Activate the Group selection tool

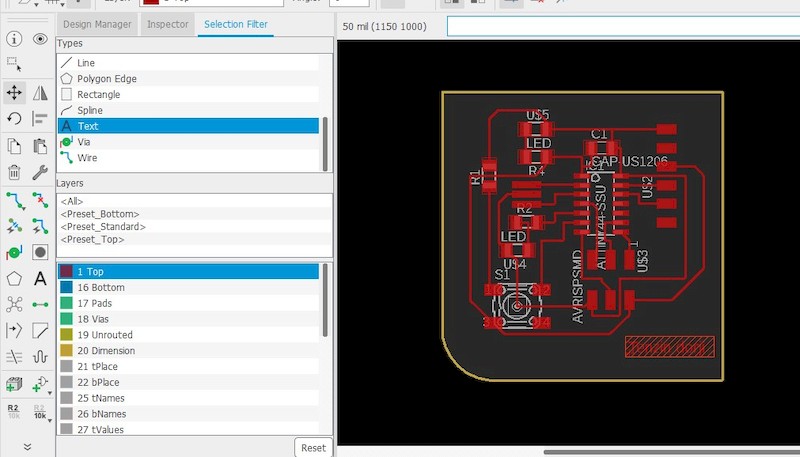point(14,65)
